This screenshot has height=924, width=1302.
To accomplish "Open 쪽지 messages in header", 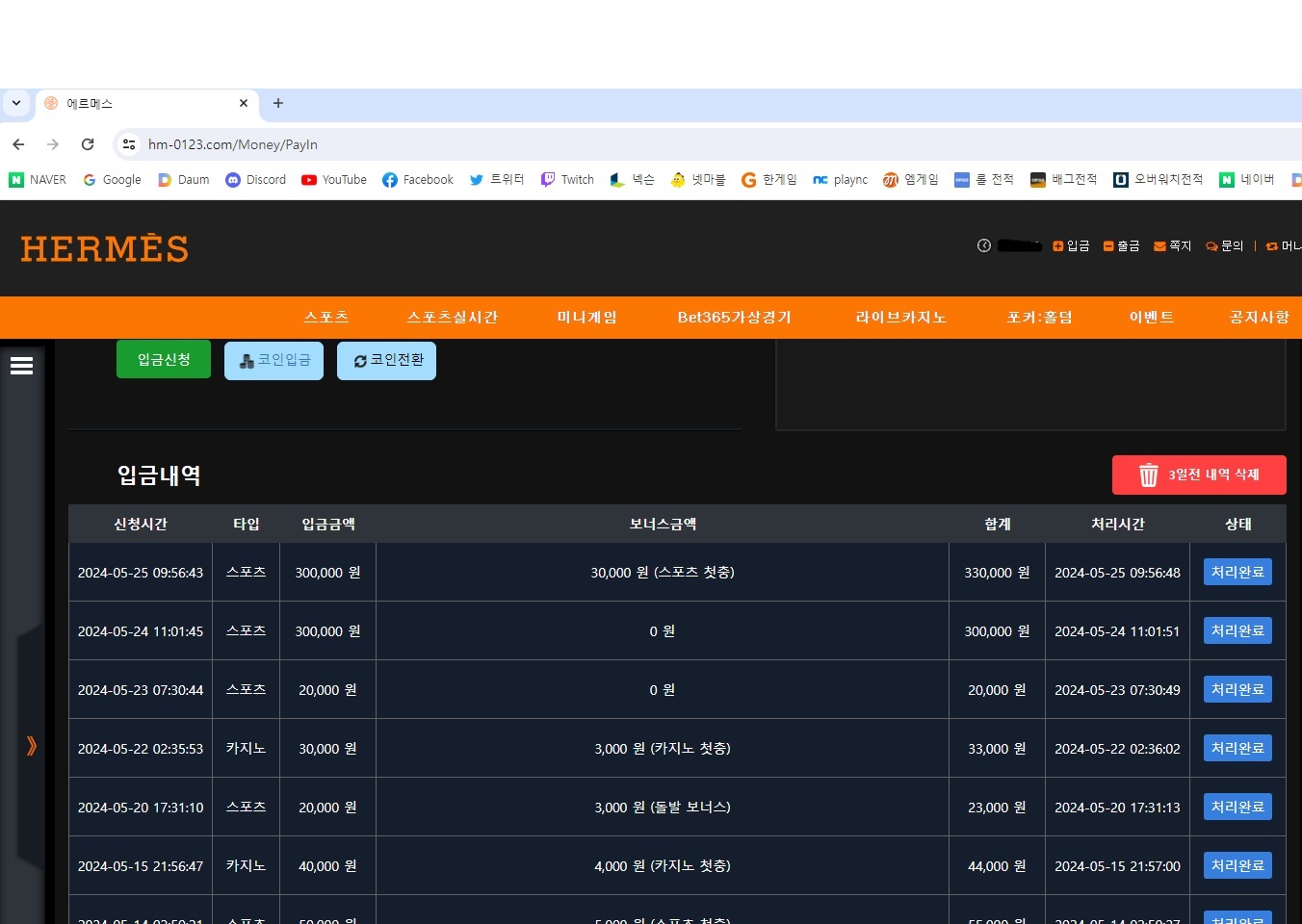I will coord(1173,246).
